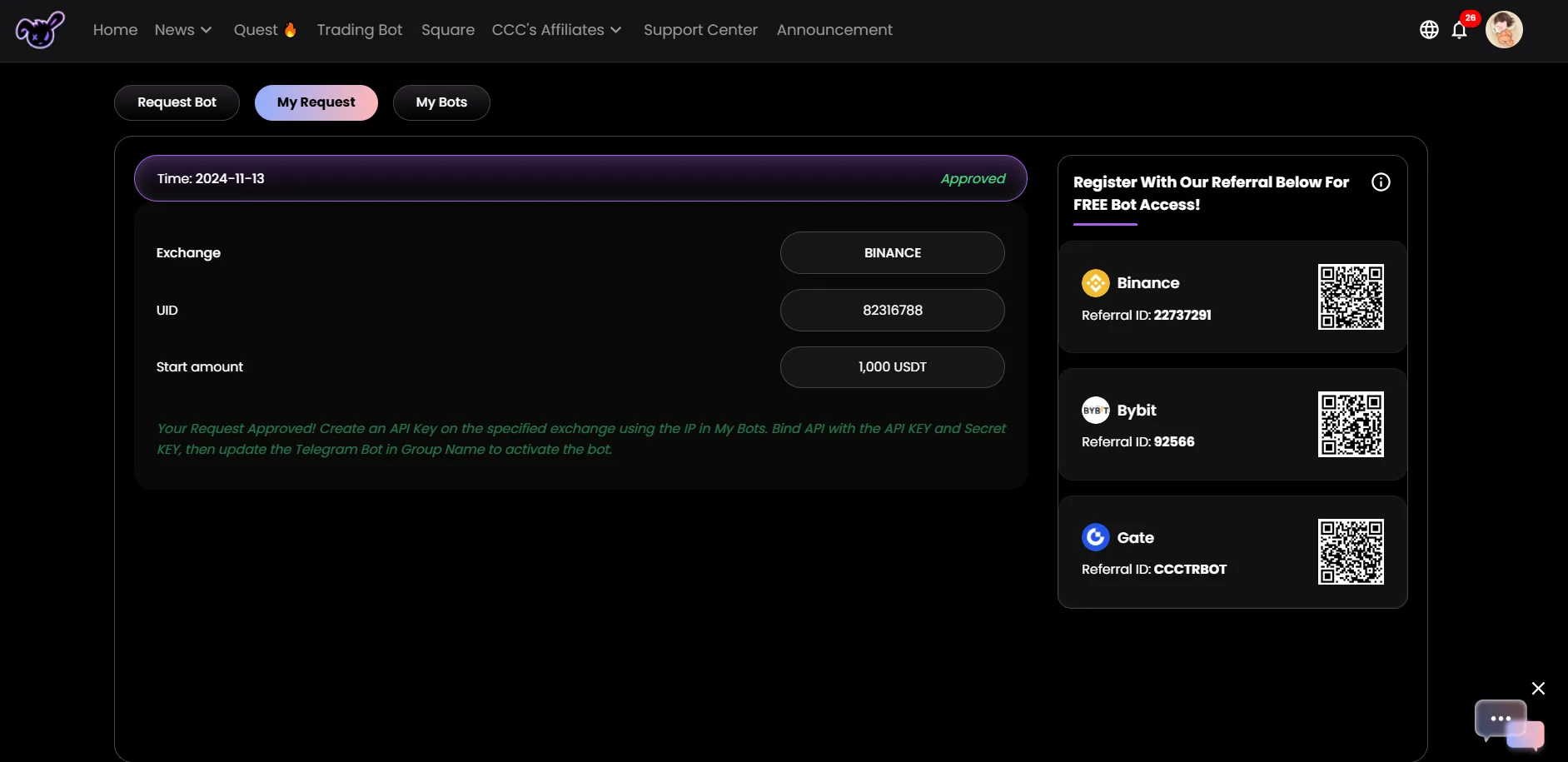Image resolution: width=1568 pixels, height=762 pixels.
Task: Expand the CCC's Affiliates dropdown
Action: [556, 30]
